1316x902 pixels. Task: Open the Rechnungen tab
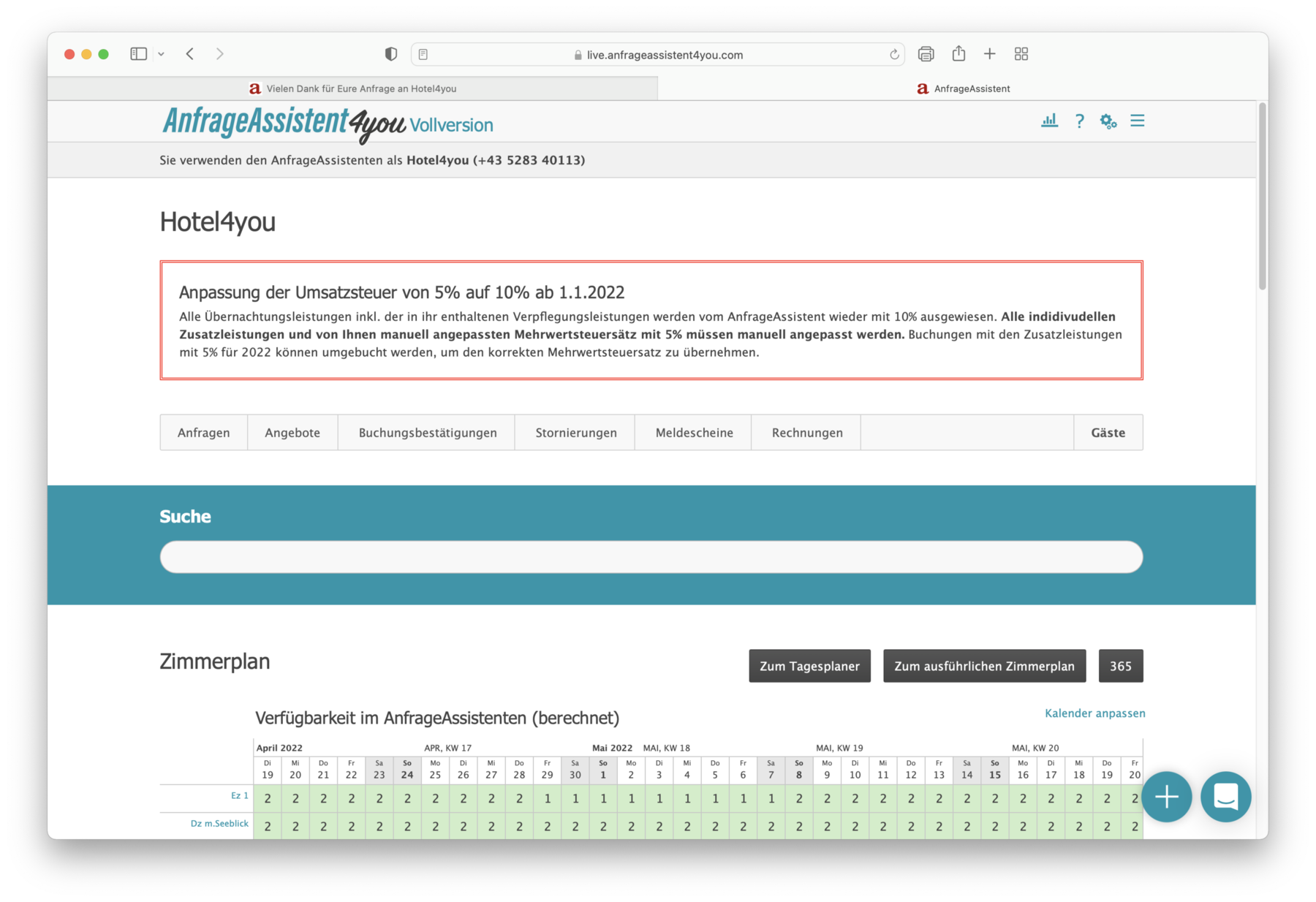807,433
